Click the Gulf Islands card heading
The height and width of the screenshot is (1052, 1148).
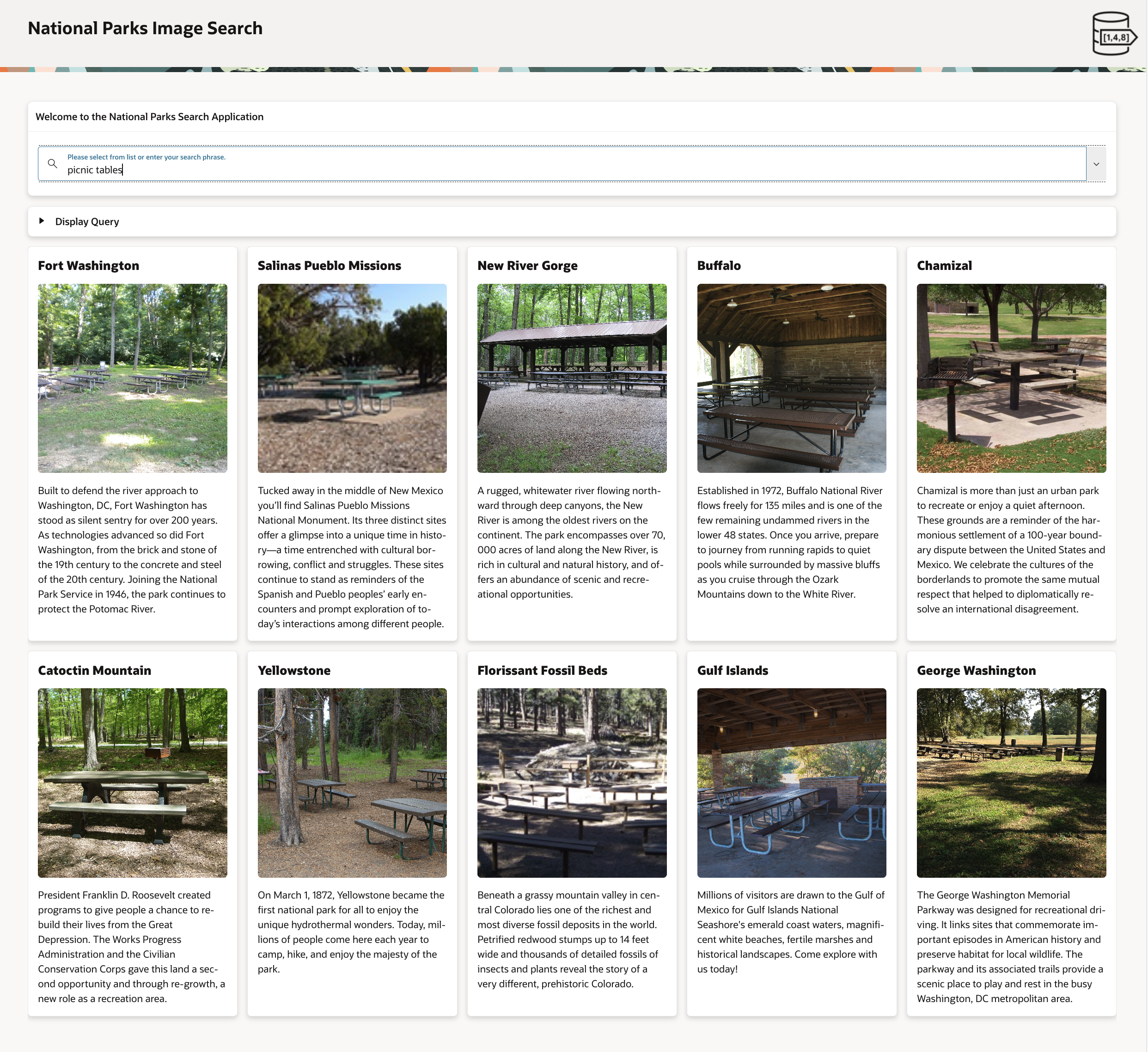click(x=733, y=670)
